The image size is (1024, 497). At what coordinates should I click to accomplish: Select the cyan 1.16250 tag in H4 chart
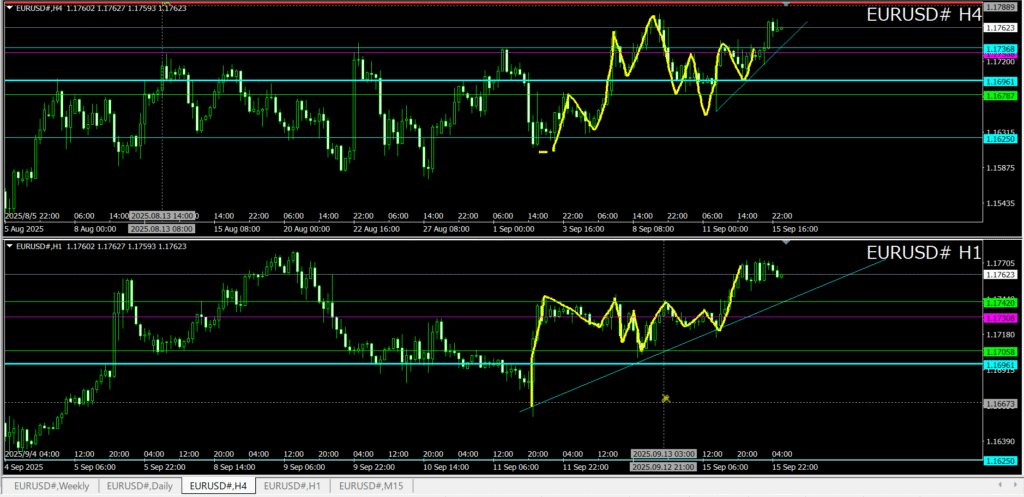(x=1001, y=139)
